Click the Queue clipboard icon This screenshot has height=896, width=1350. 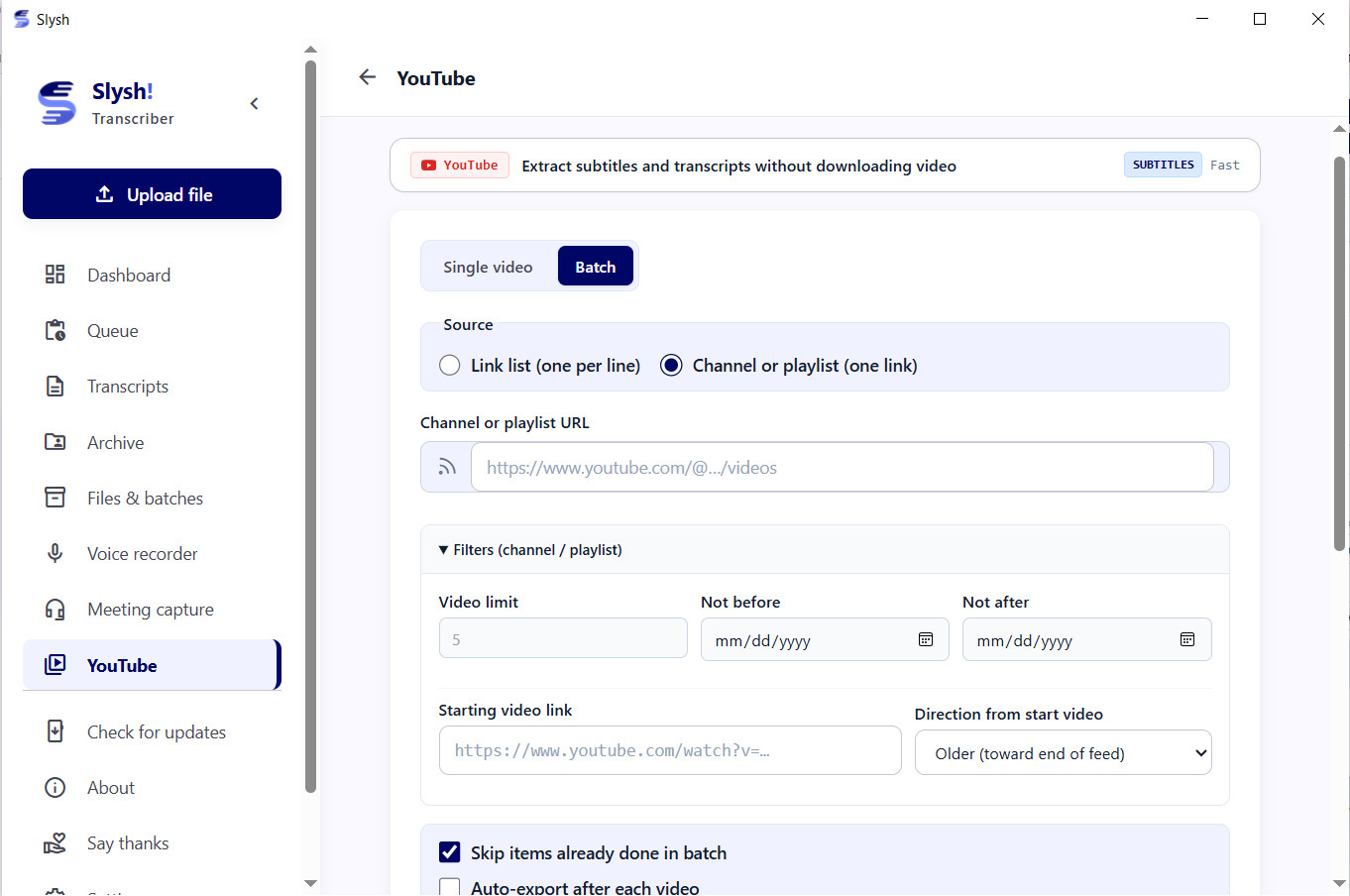coord(56,330)
